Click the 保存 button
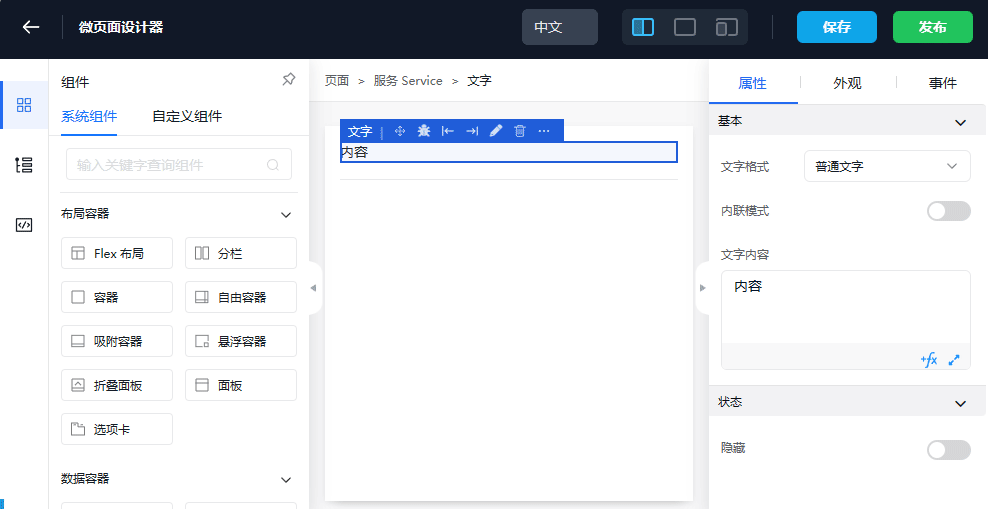 pos(837,27)
